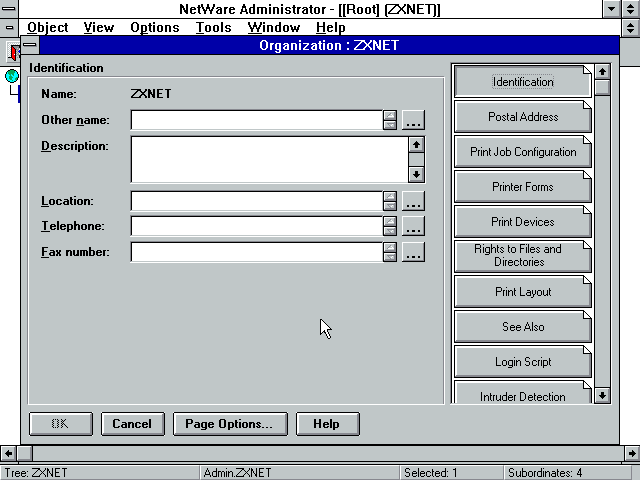Open the Print Job Configuration page
The height and width of the screenshot is (480, 640).
point(523,152)
